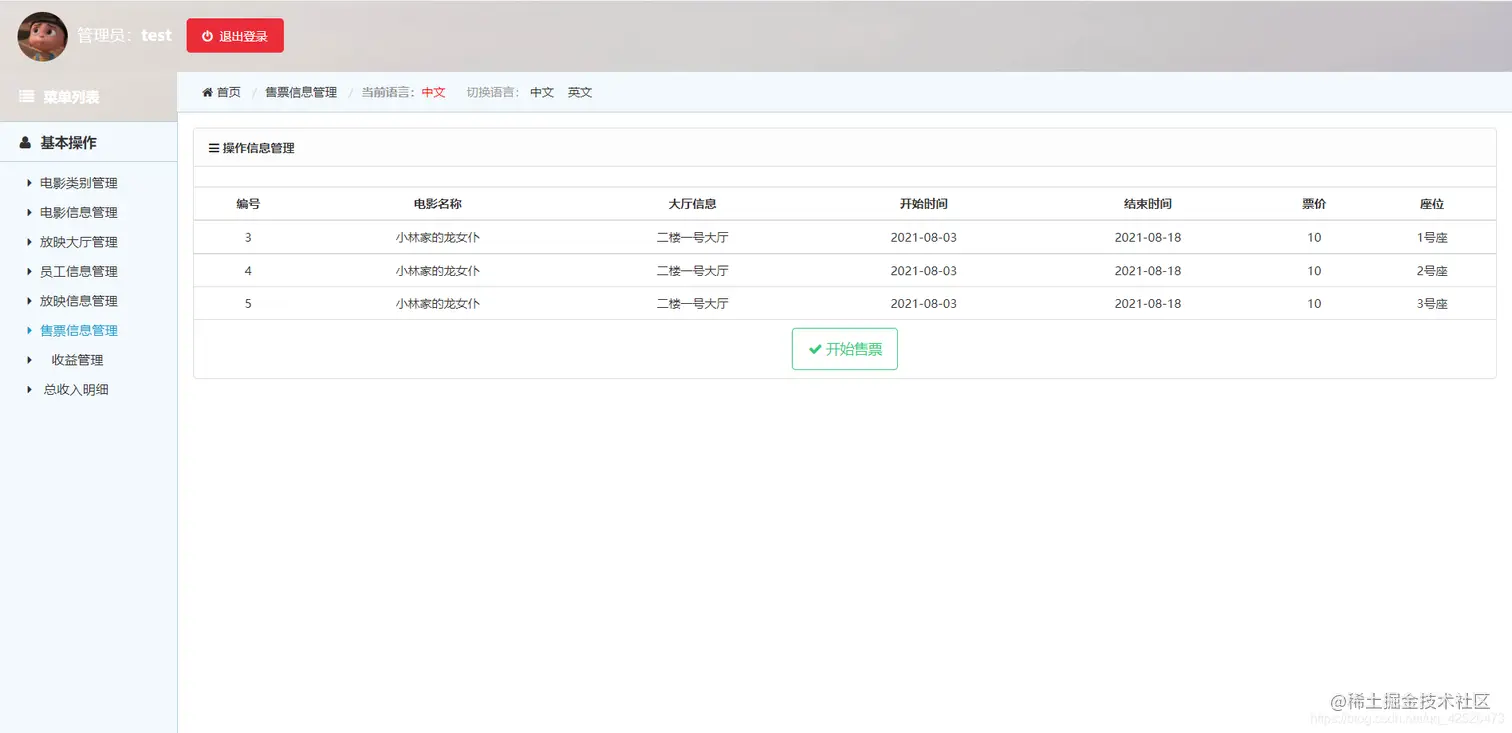Click the 电影名称 column header
The width and height of the screenshot is (1512, 733).
pos(438,204)
